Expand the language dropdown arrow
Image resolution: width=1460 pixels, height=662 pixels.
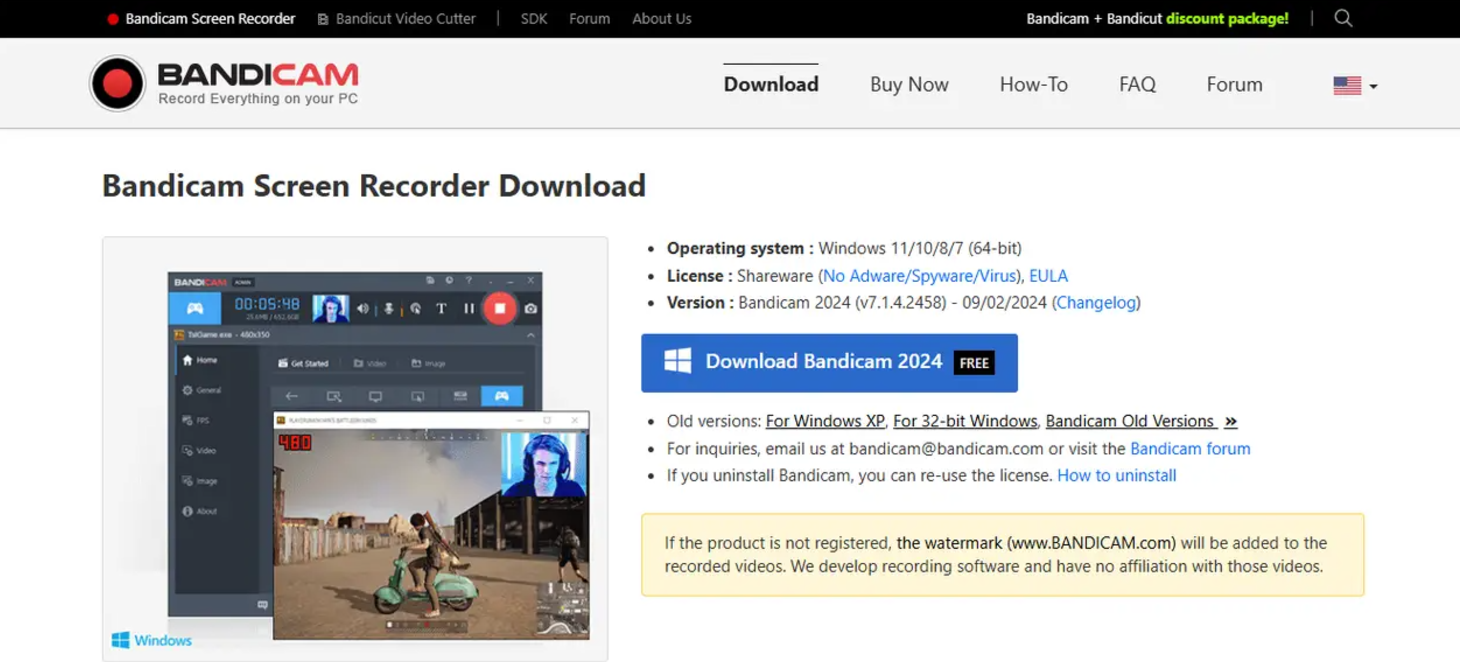1373,87
